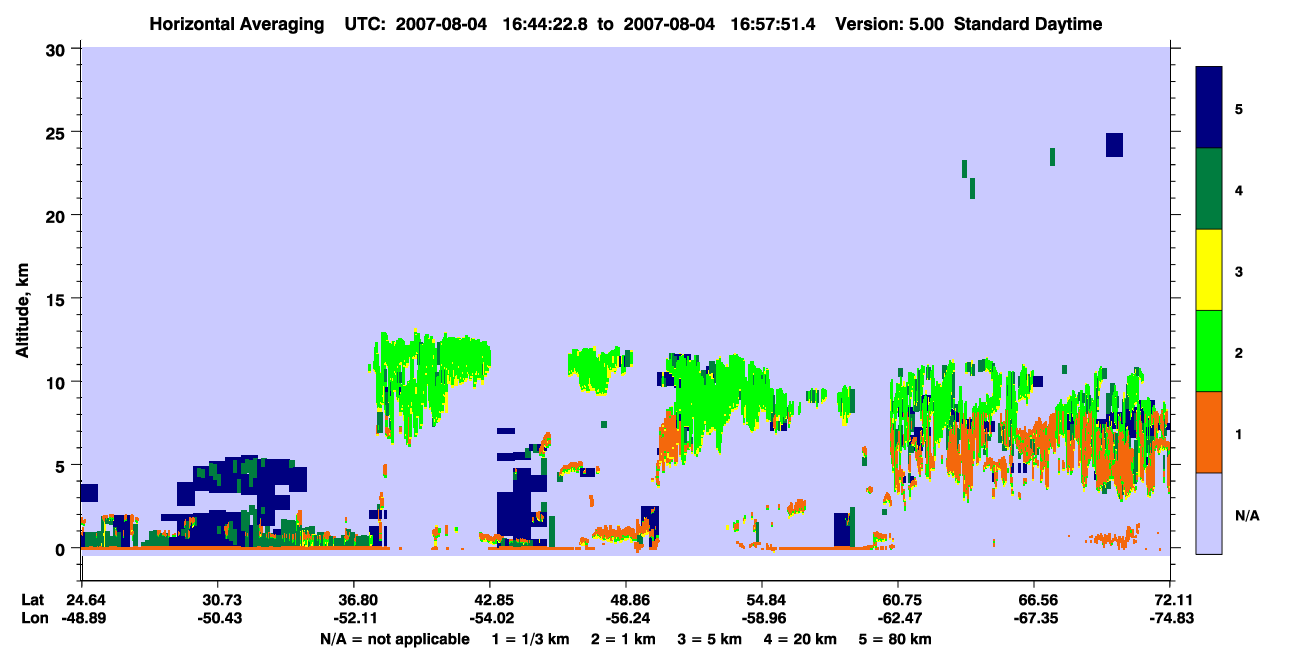The image size is (1300, 667).
Task: Click legend text '3 = 5 km'
Action: pos(711,639)
